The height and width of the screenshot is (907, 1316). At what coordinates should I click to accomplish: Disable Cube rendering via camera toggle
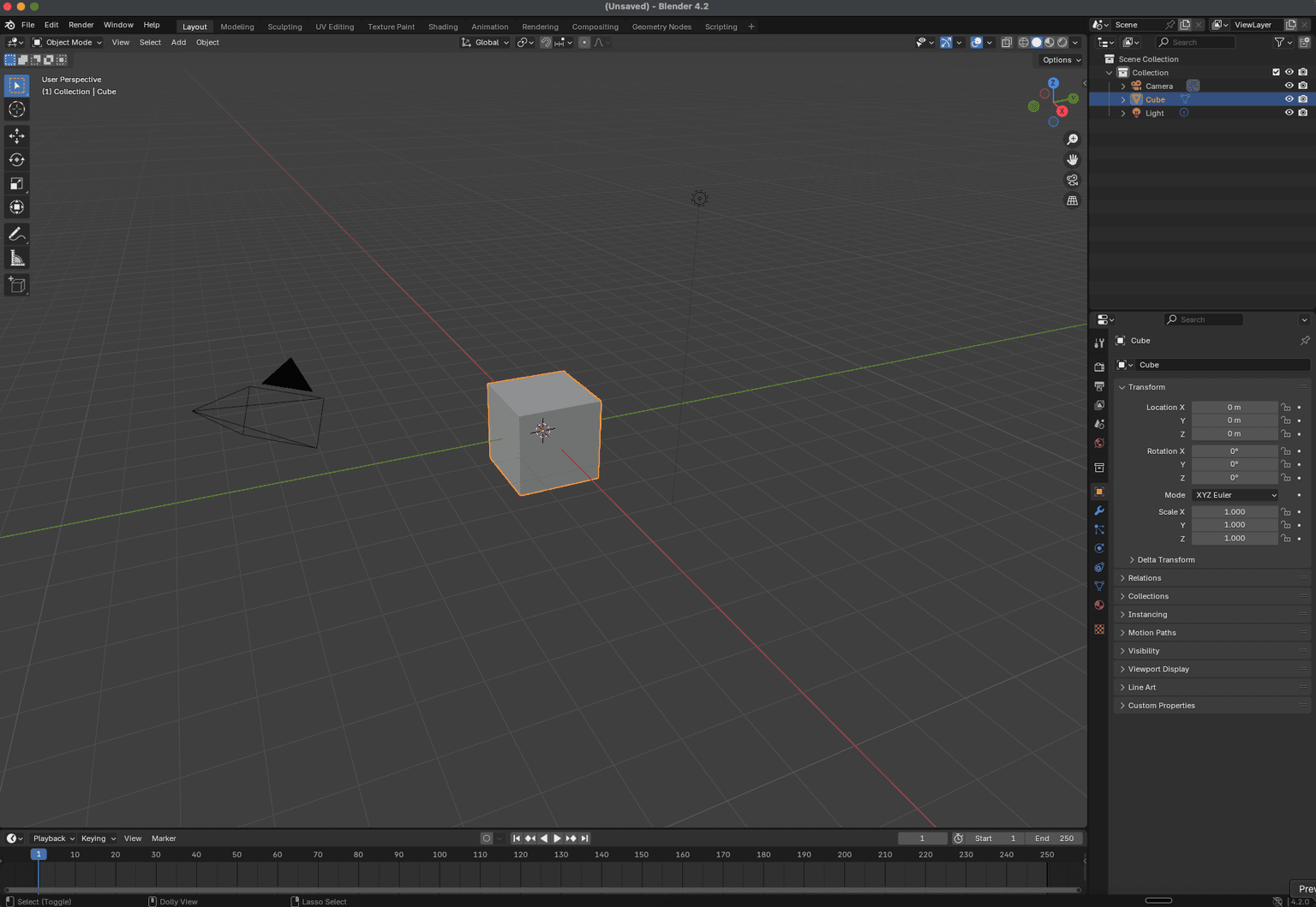[x=1303, y=98]
